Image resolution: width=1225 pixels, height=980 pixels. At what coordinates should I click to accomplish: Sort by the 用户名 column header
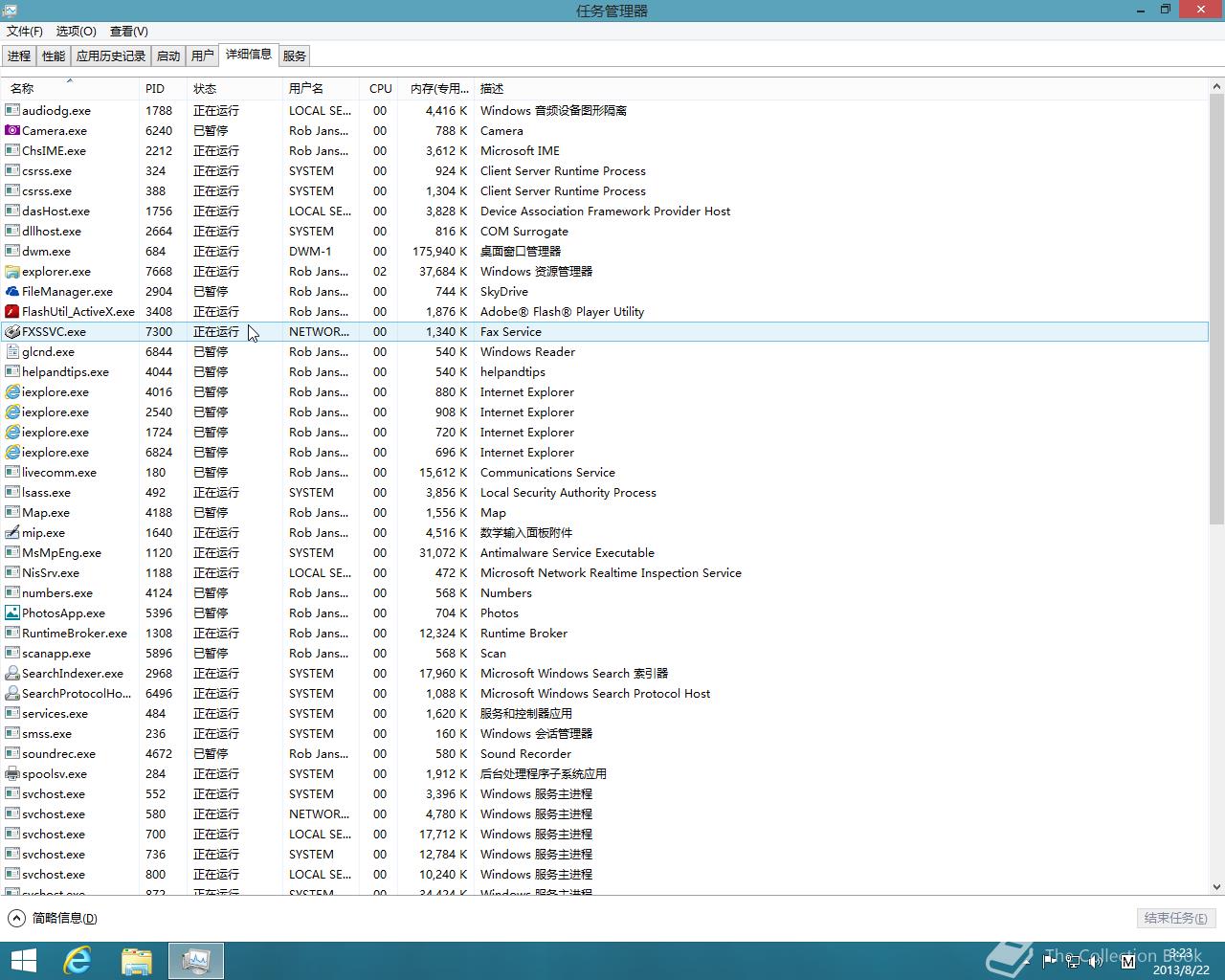(x=321, y=88)
